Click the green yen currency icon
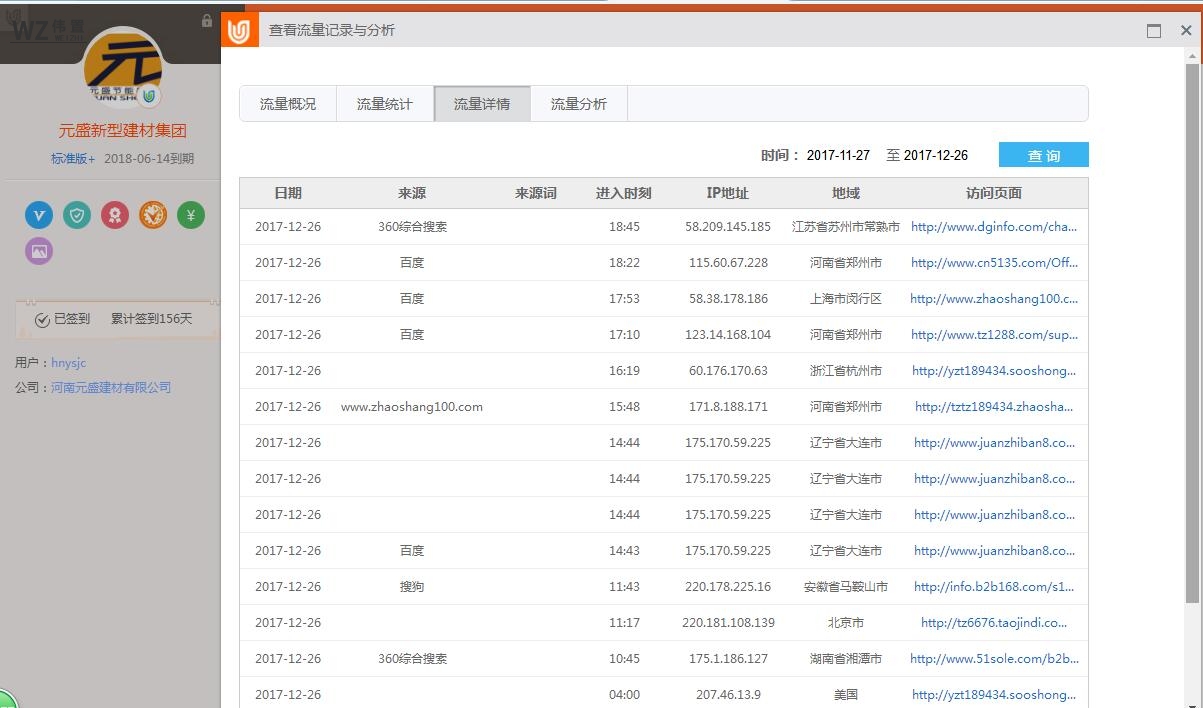Image resolution: width=1203 pixels, height=708 pixels. pos(191,215)
